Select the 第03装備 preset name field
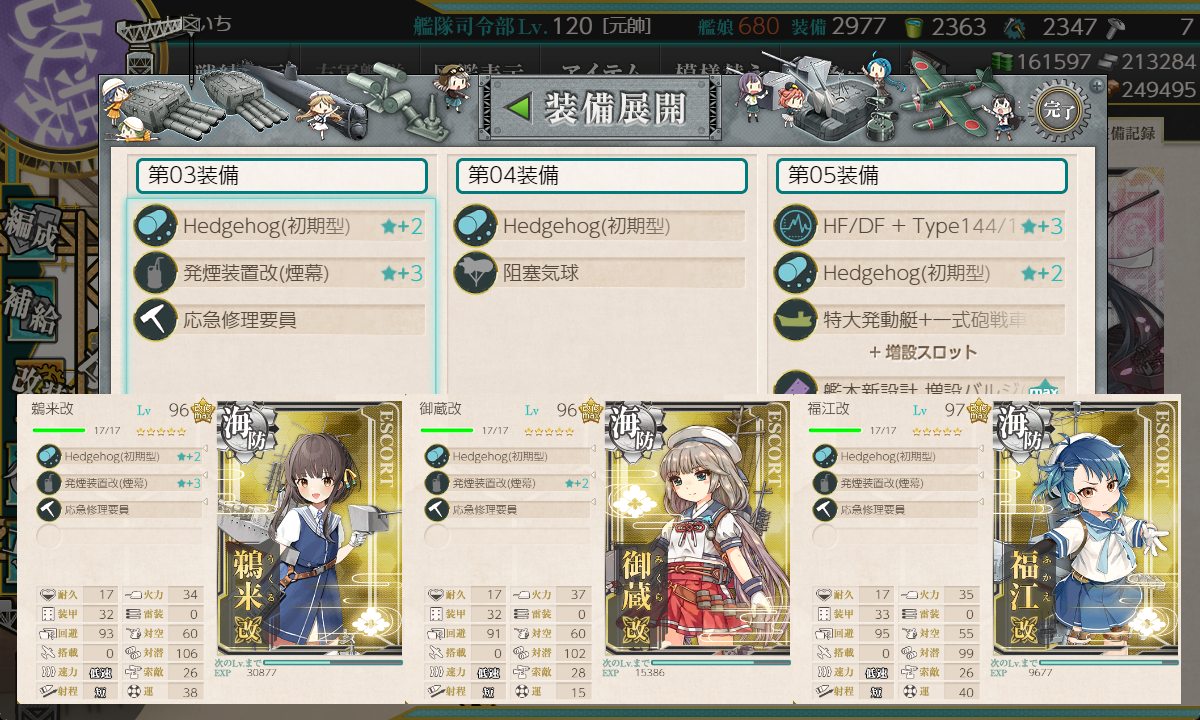The height and width of the screenshot is (720, 1200). [x=282, y=176]
